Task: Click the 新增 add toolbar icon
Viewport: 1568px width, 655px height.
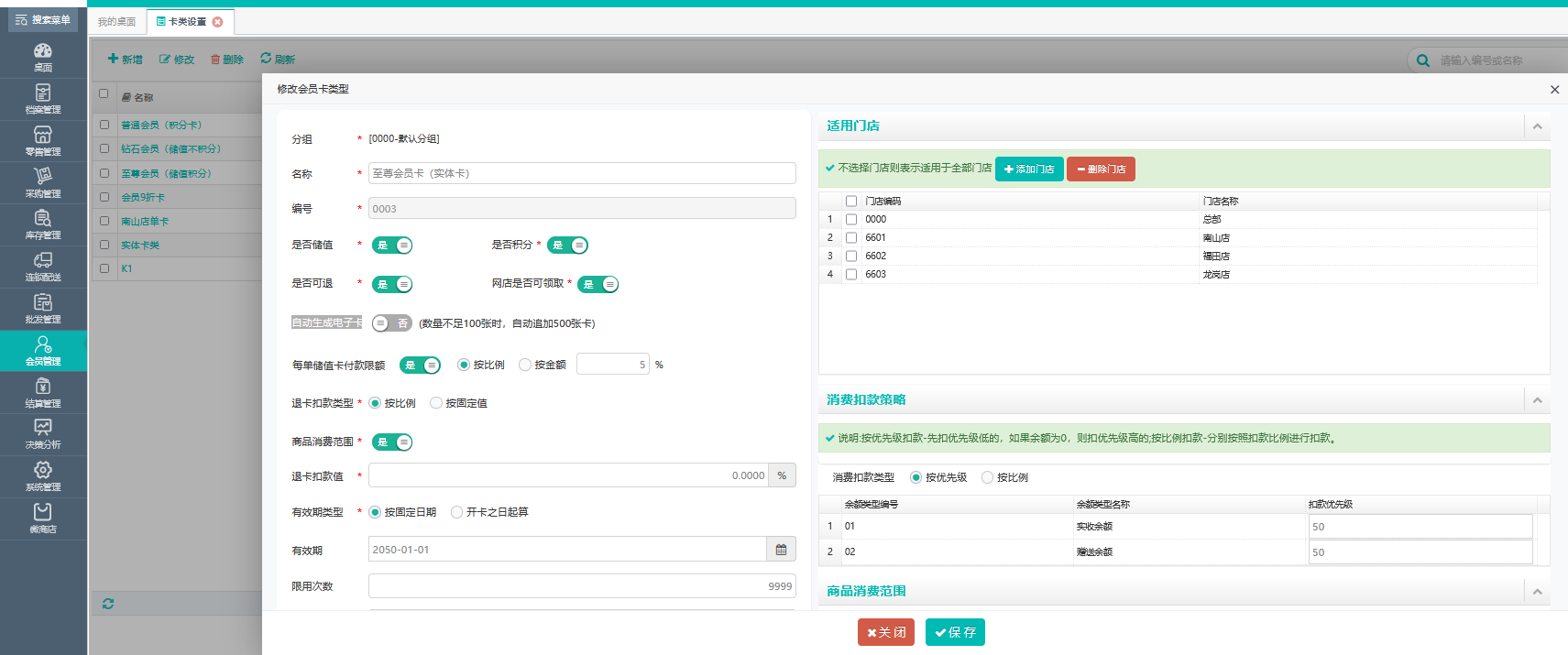Action: 125,59
